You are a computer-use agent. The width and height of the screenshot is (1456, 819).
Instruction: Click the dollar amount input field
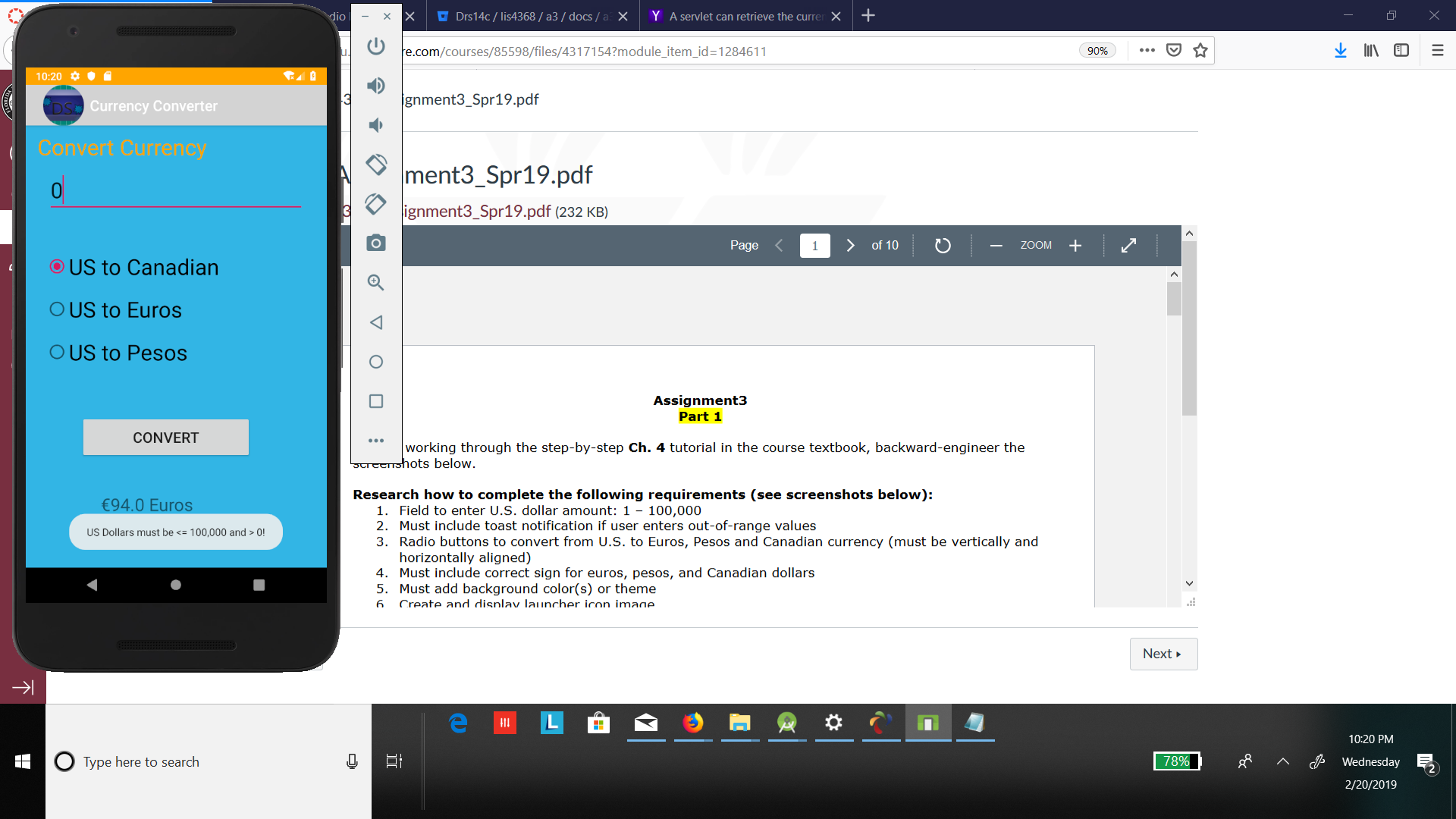[x=175, y=190]
